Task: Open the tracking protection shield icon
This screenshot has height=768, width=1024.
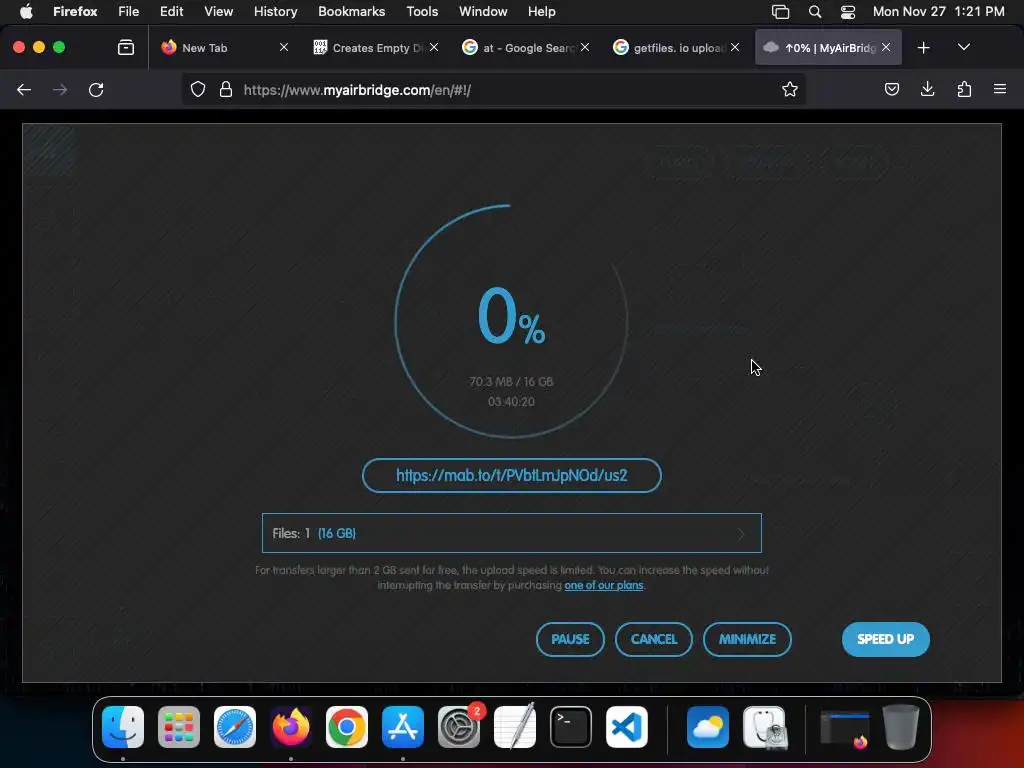Action: click(198, 89)
